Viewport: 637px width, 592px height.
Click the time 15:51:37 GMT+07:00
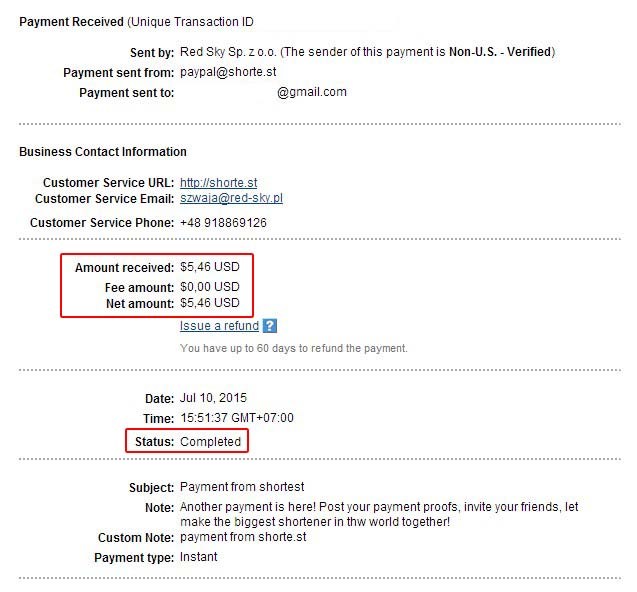237,418
